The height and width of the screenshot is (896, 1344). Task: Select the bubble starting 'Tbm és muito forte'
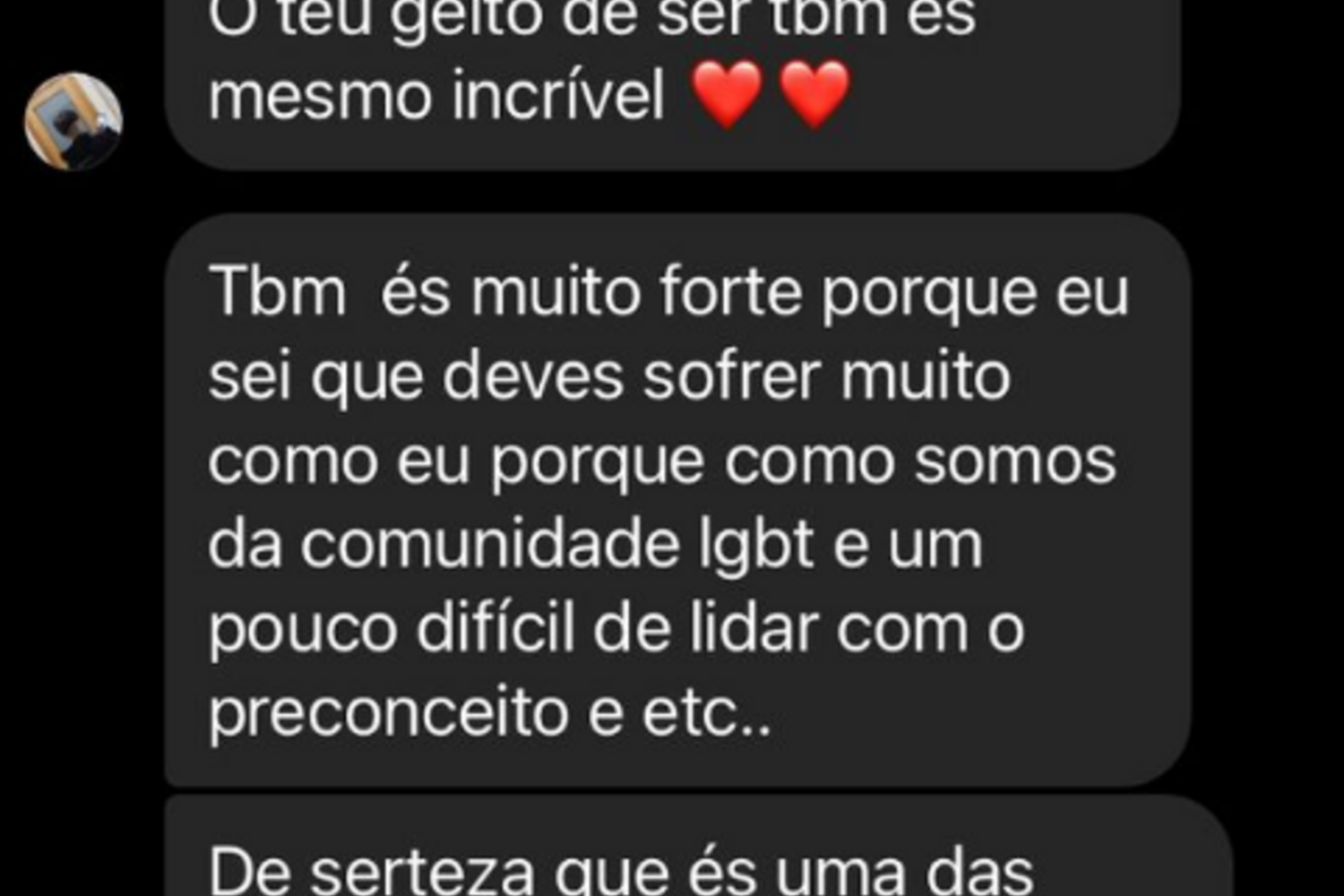(678, 500)
